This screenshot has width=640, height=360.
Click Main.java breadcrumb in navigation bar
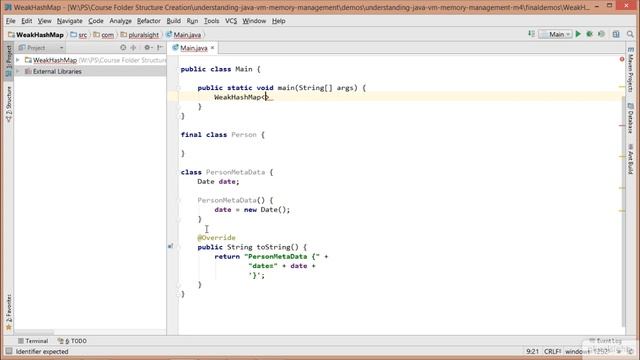click(184, 35)
